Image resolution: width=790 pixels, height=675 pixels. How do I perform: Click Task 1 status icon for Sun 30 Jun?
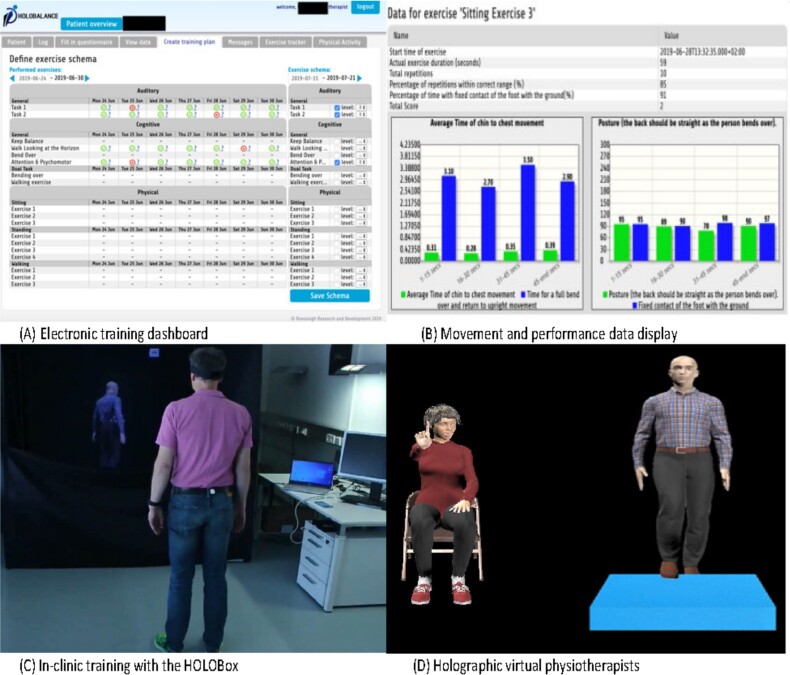[x=272, y=107]
